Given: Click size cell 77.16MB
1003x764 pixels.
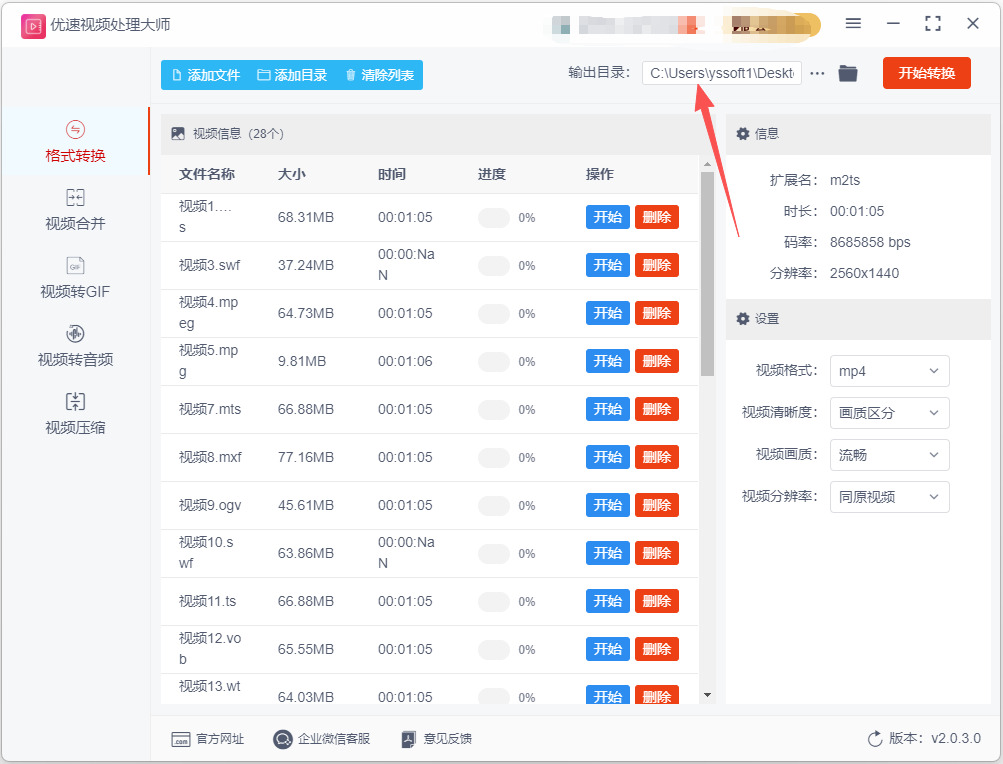Looking at the screenshot, I should pos(306,457).
